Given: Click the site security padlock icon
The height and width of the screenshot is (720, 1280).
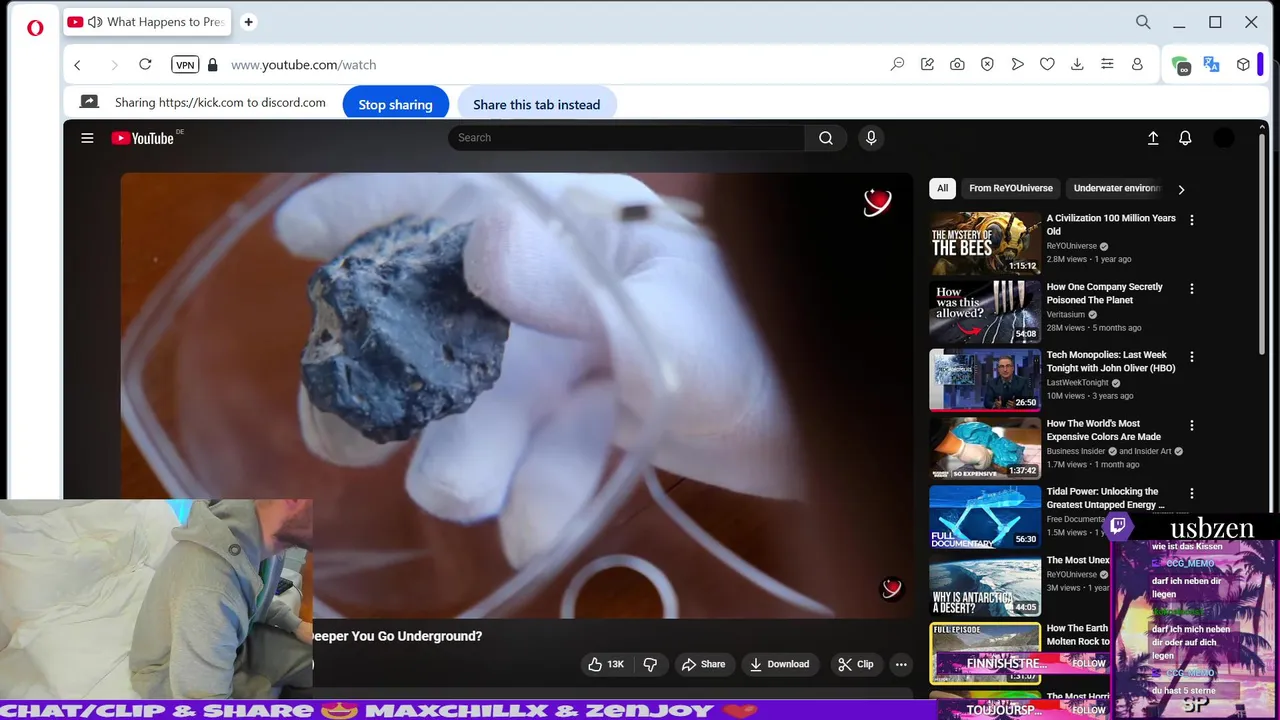Looking at the screenshot, I should tap(212, 65).
